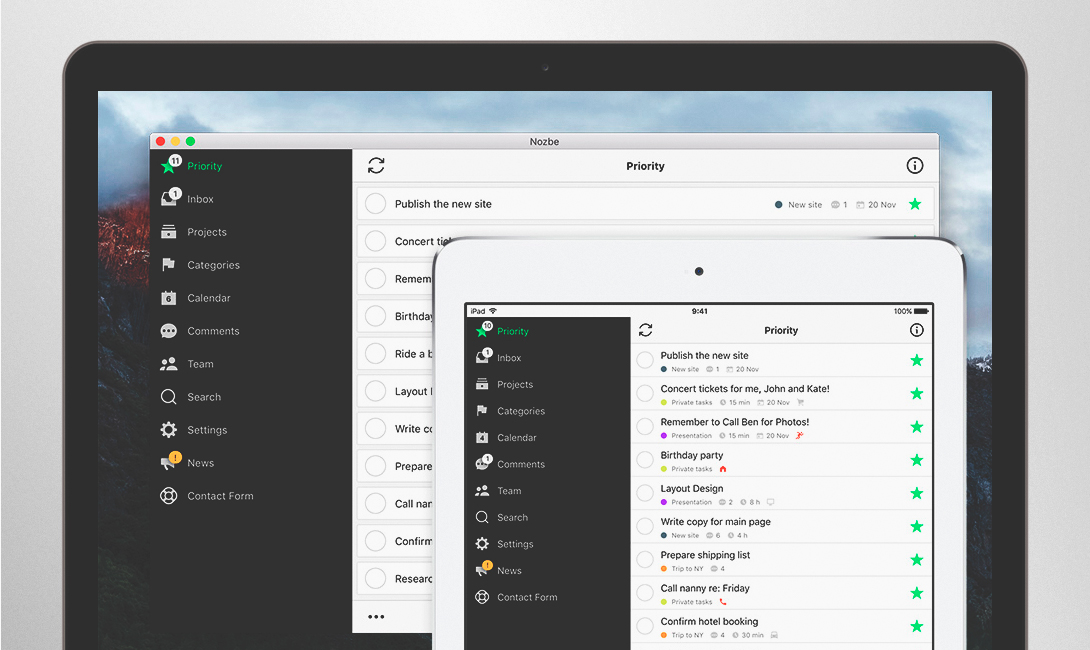This screenshot has width=1090, height=650.
Task: Unstar 'Publish the new site' in Mac window
Action: (x=915, y=204)
